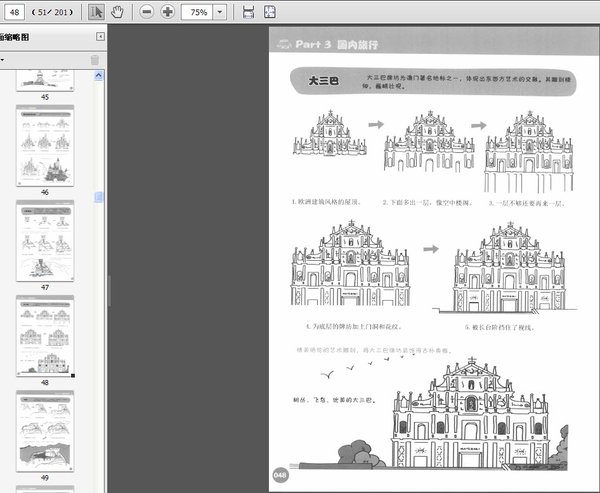
Task: Open page 46 thumbnail
Action: coord(45,142)
